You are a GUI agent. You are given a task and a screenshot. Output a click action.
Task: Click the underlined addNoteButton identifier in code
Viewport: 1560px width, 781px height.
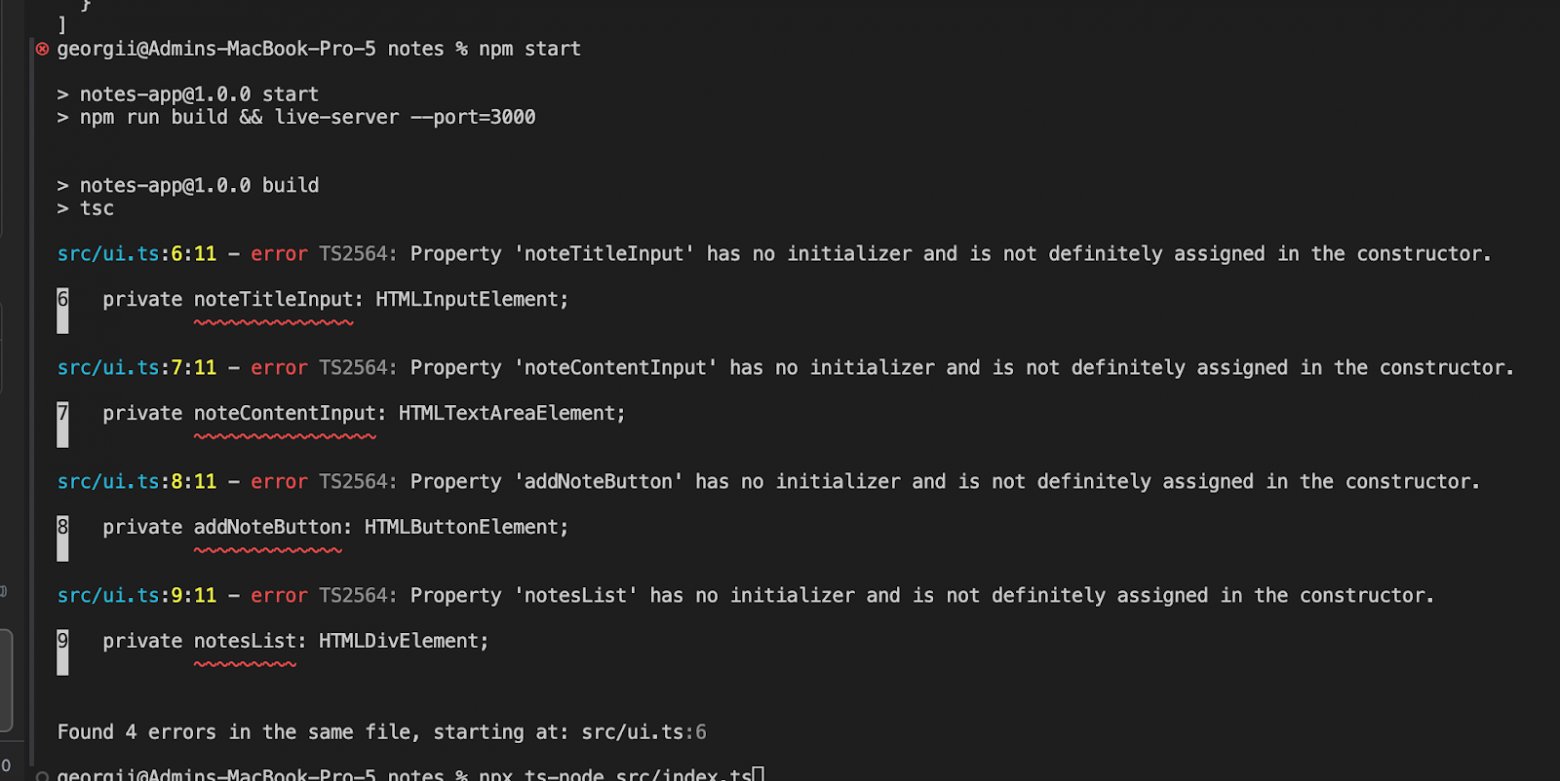click(267, 528)
